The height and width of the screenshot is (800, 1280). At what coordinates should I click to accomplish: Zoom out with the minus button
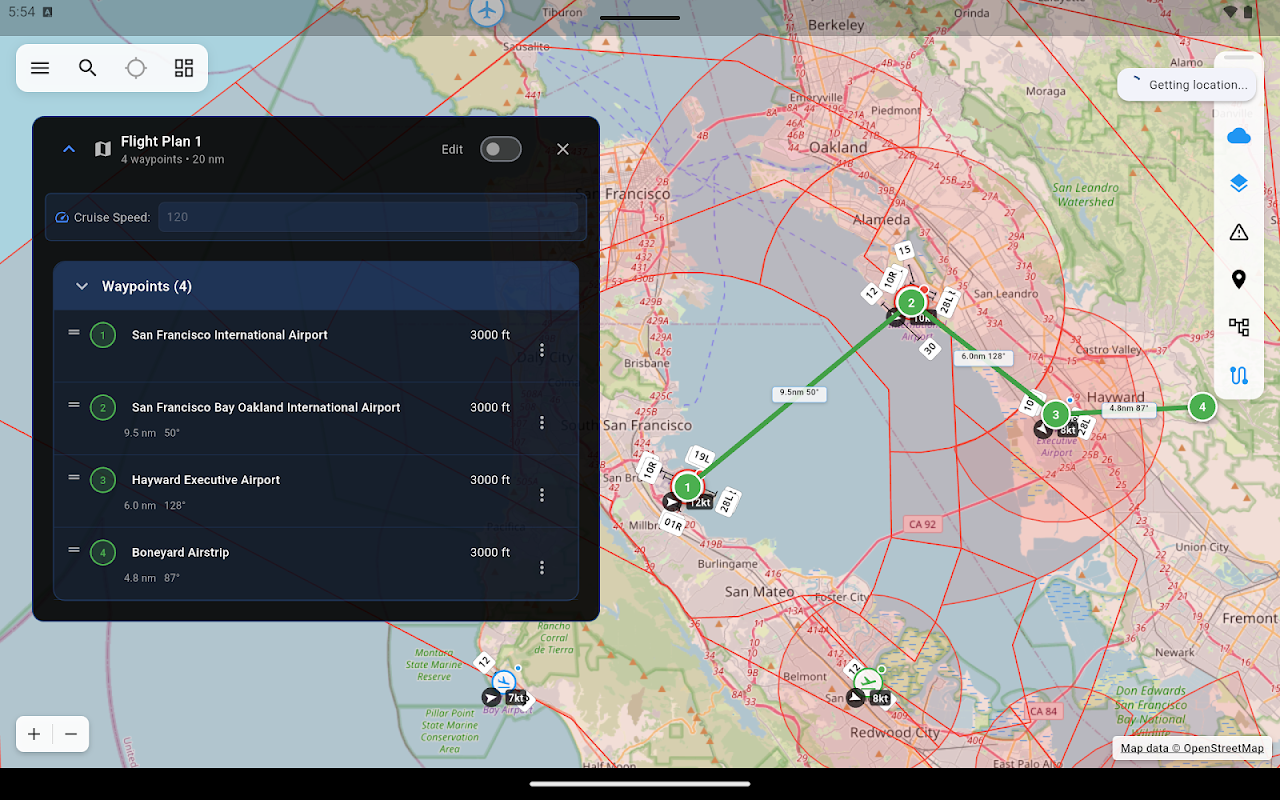click(x=71, y=734)
